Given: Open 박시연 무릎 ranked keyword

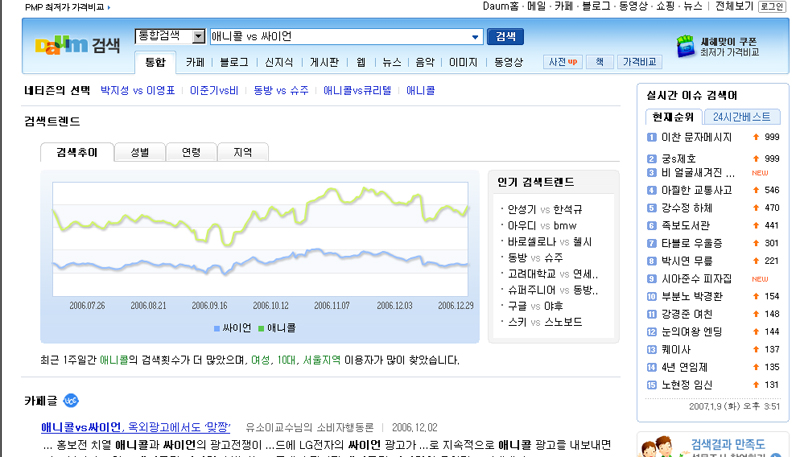Looking at the screenshot, I should (x=687, y=261).
